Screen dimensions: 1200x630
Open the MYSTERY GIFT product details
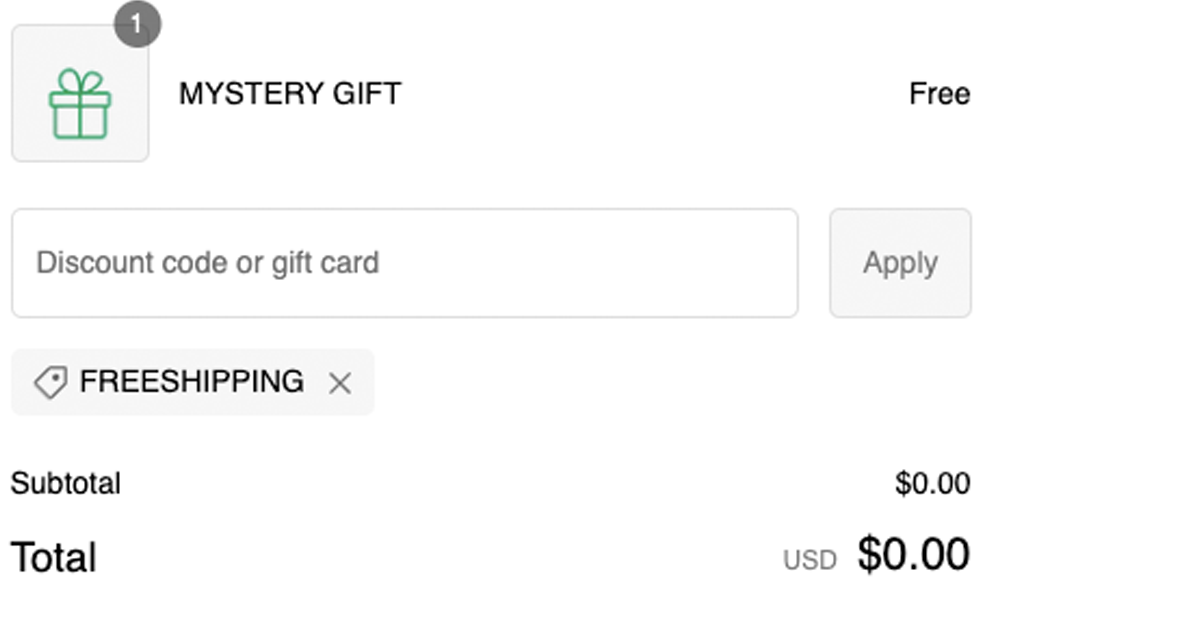coord(290,93)
